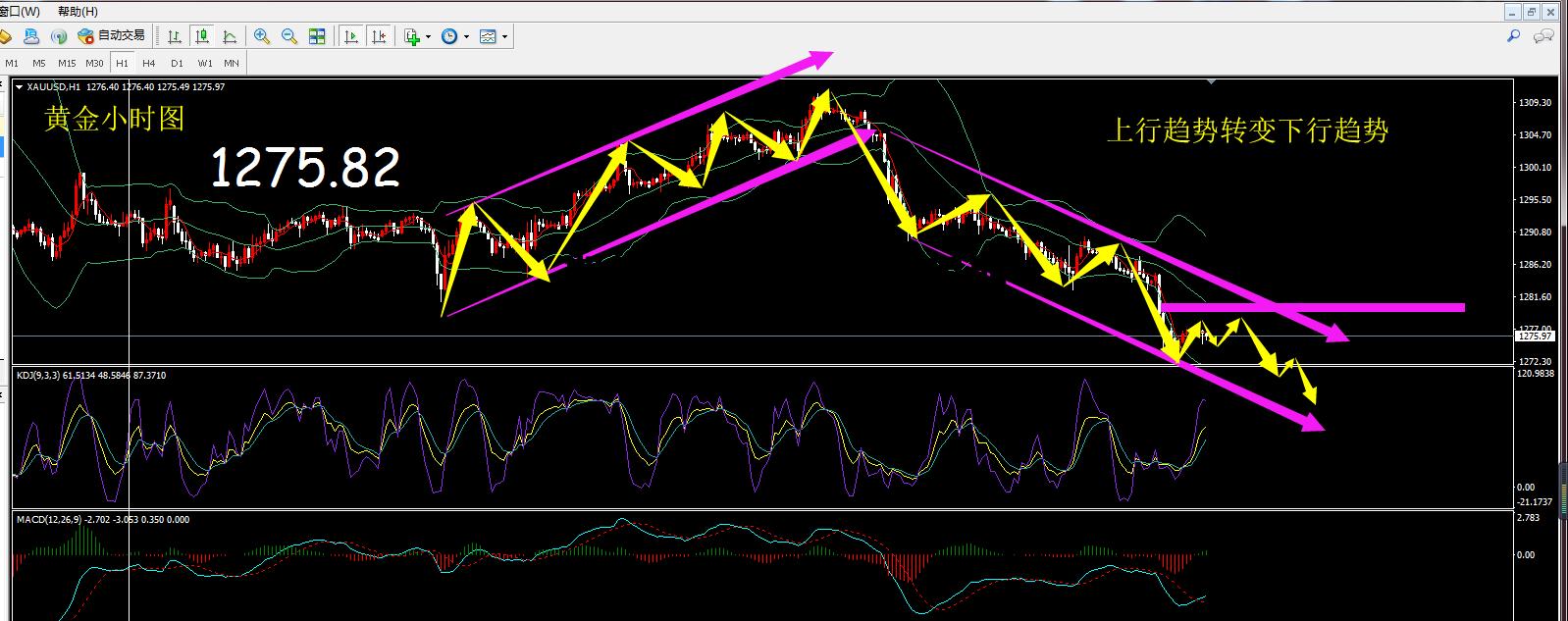This screenshot has height=621, width=1568.
Task: Click the blue search magnifier icon
Action: coord(1513,36)
